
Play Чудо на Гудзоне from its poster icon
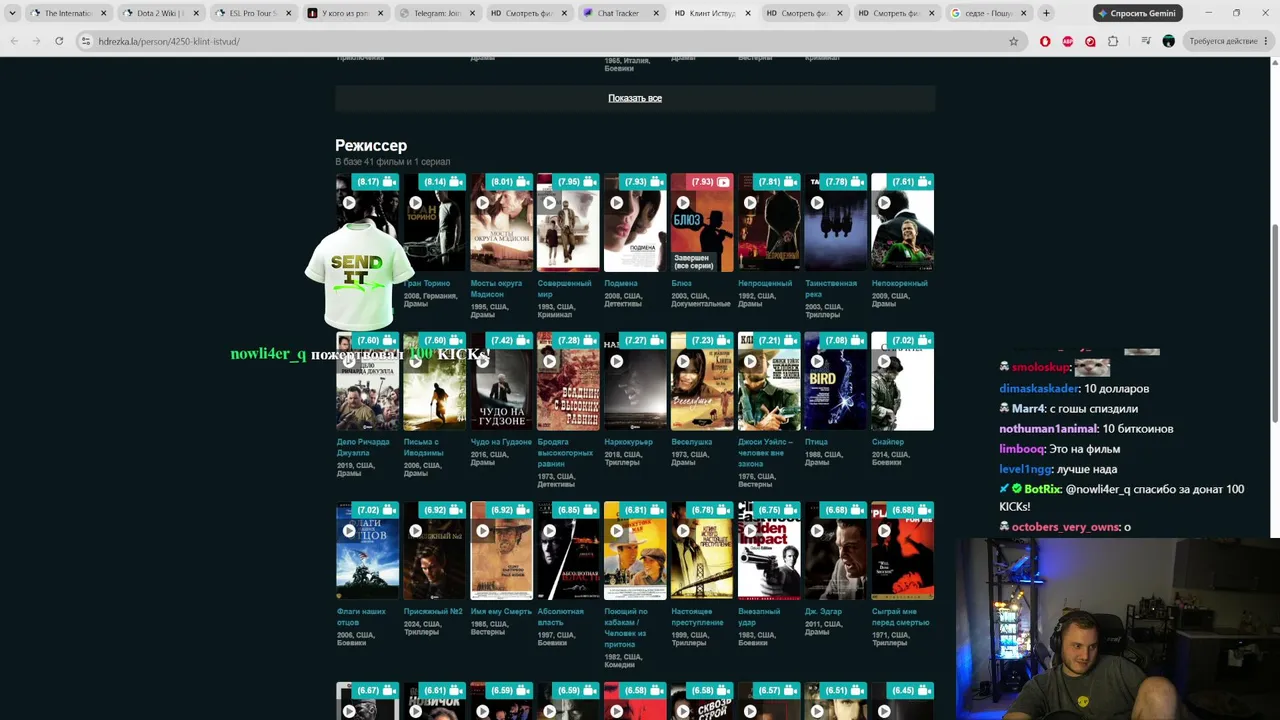tap(483, 361)
